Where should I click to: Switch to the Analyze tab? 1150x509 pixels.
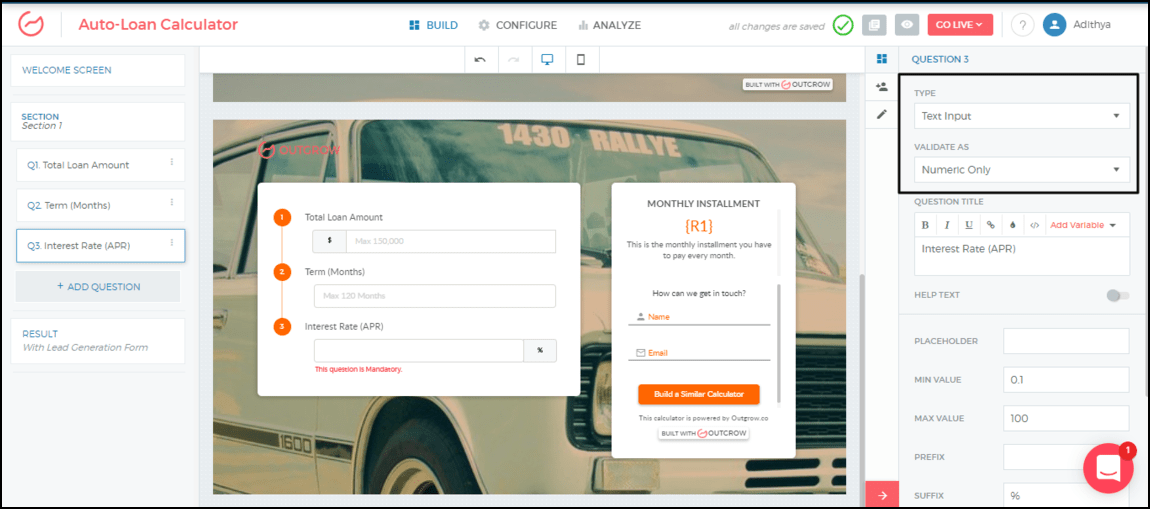pyautogui.click(x=609, y=25)
